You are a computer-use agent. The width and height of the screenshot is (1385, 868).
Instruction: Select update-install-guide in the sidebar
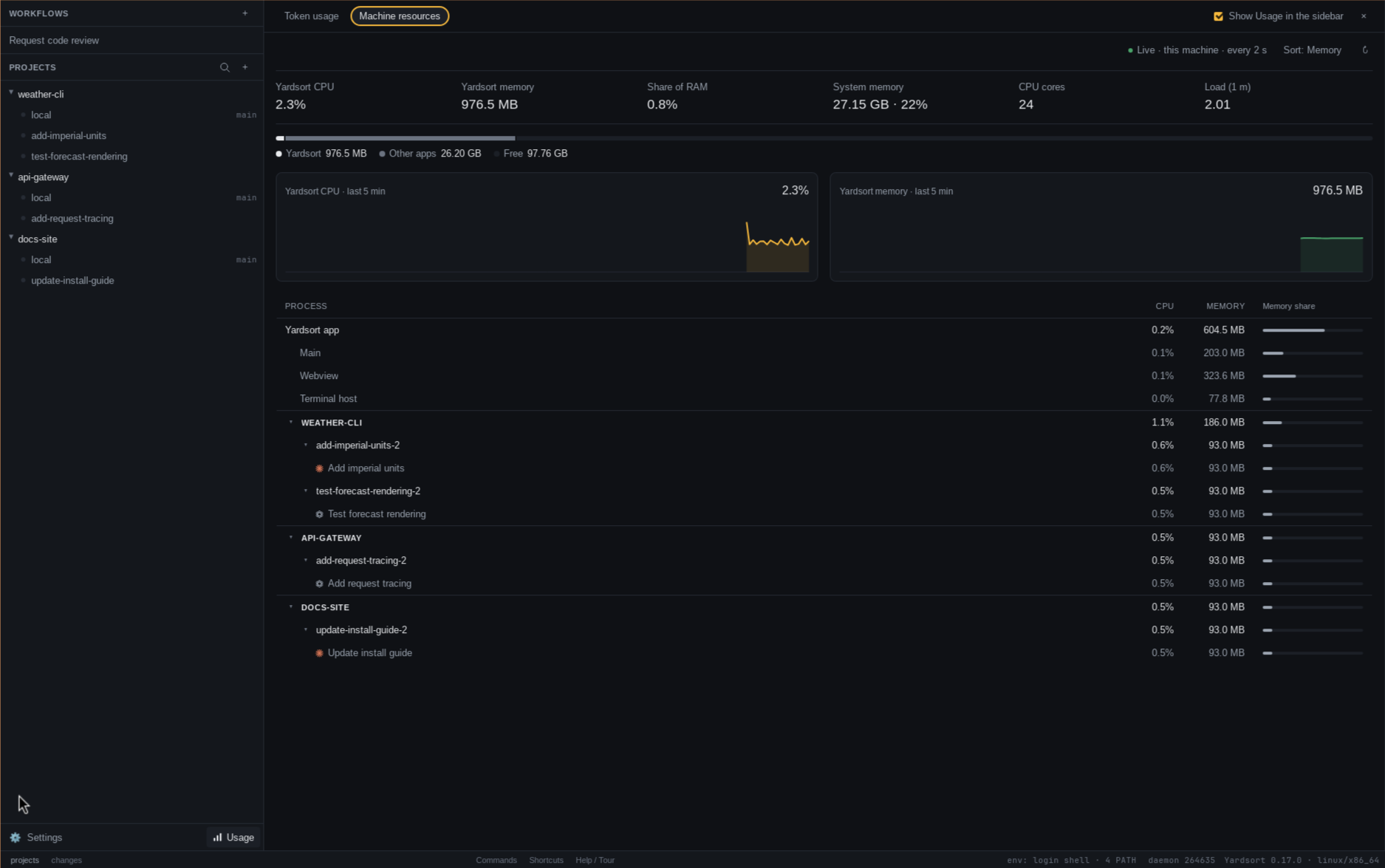pyautogui.click(x=72, y=281)
